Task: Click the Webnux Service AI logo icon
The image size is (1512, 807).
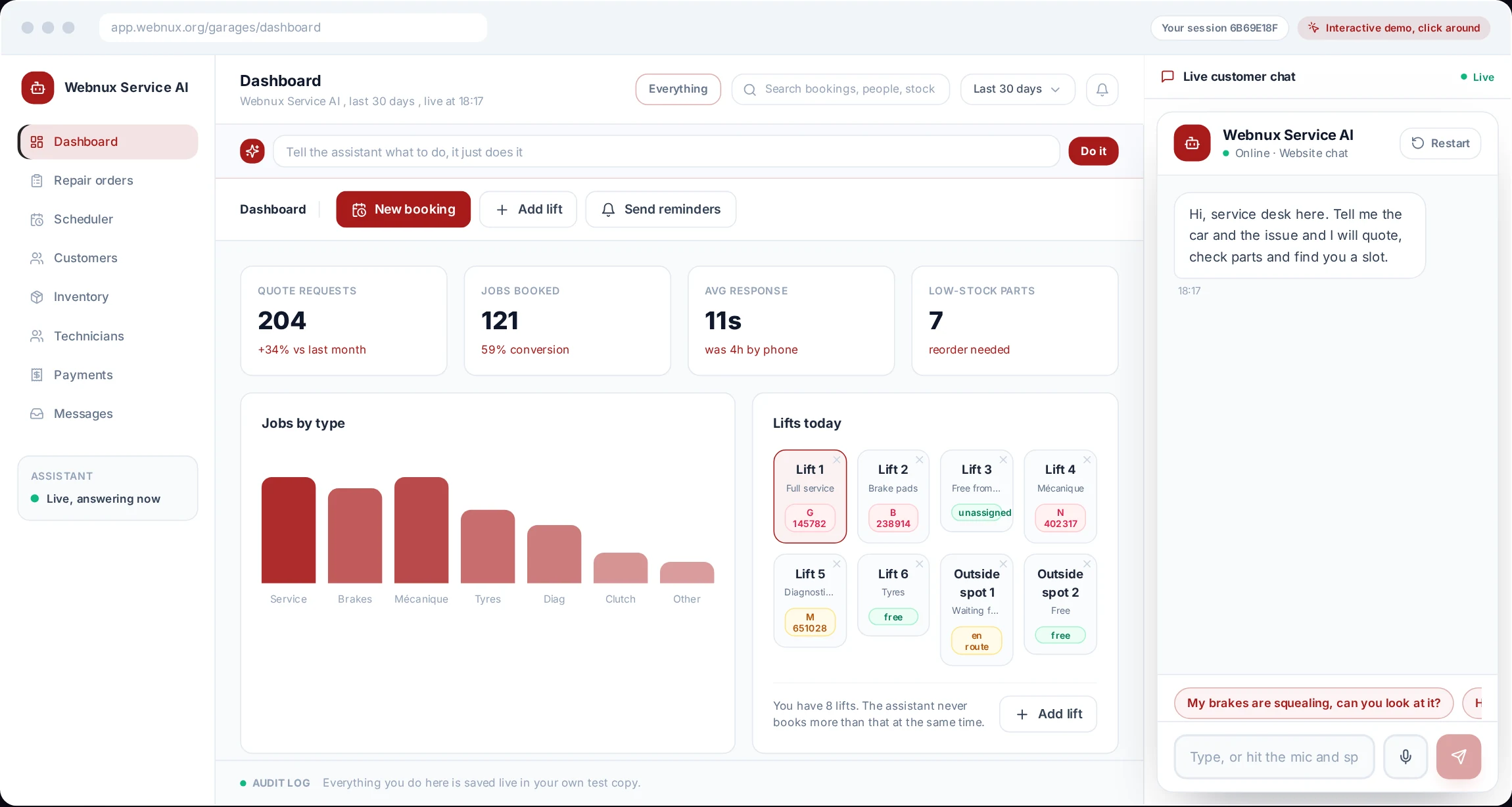Action: pyautogui.click(x=37, y=87)
